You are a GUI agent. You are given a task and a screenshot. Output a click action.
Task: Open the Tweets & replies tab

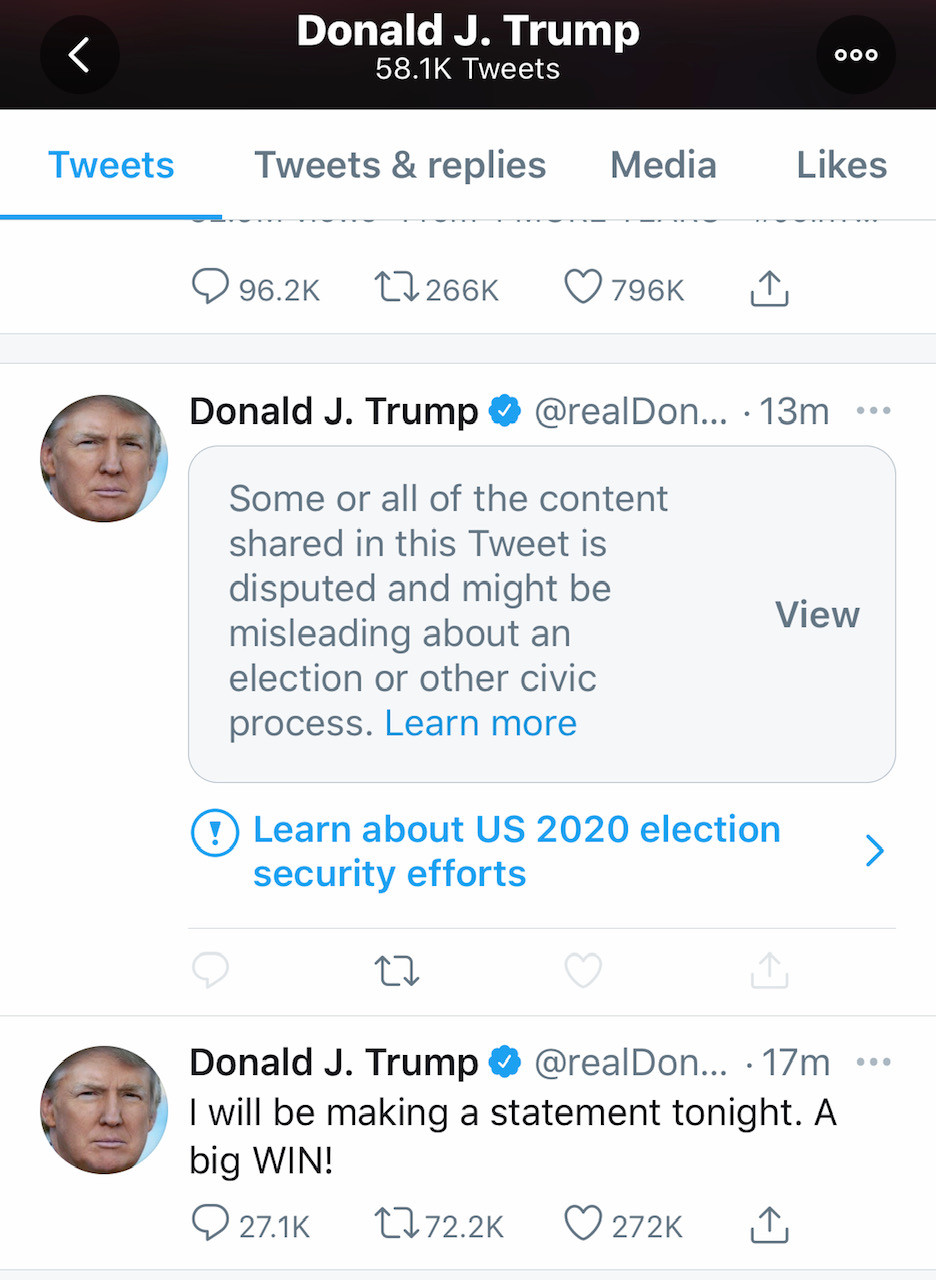[x=400, y=164]
